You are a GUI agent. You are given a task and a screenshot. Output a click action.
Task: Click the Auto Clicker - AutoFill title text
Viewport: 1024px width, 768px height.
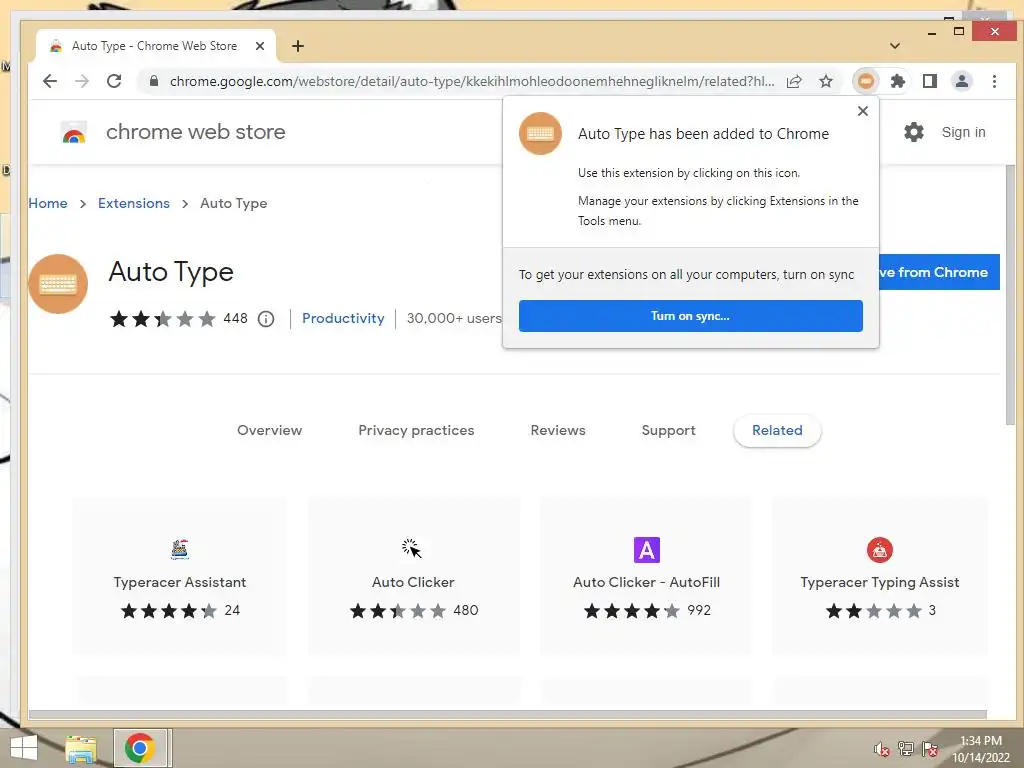coord(647,582)
